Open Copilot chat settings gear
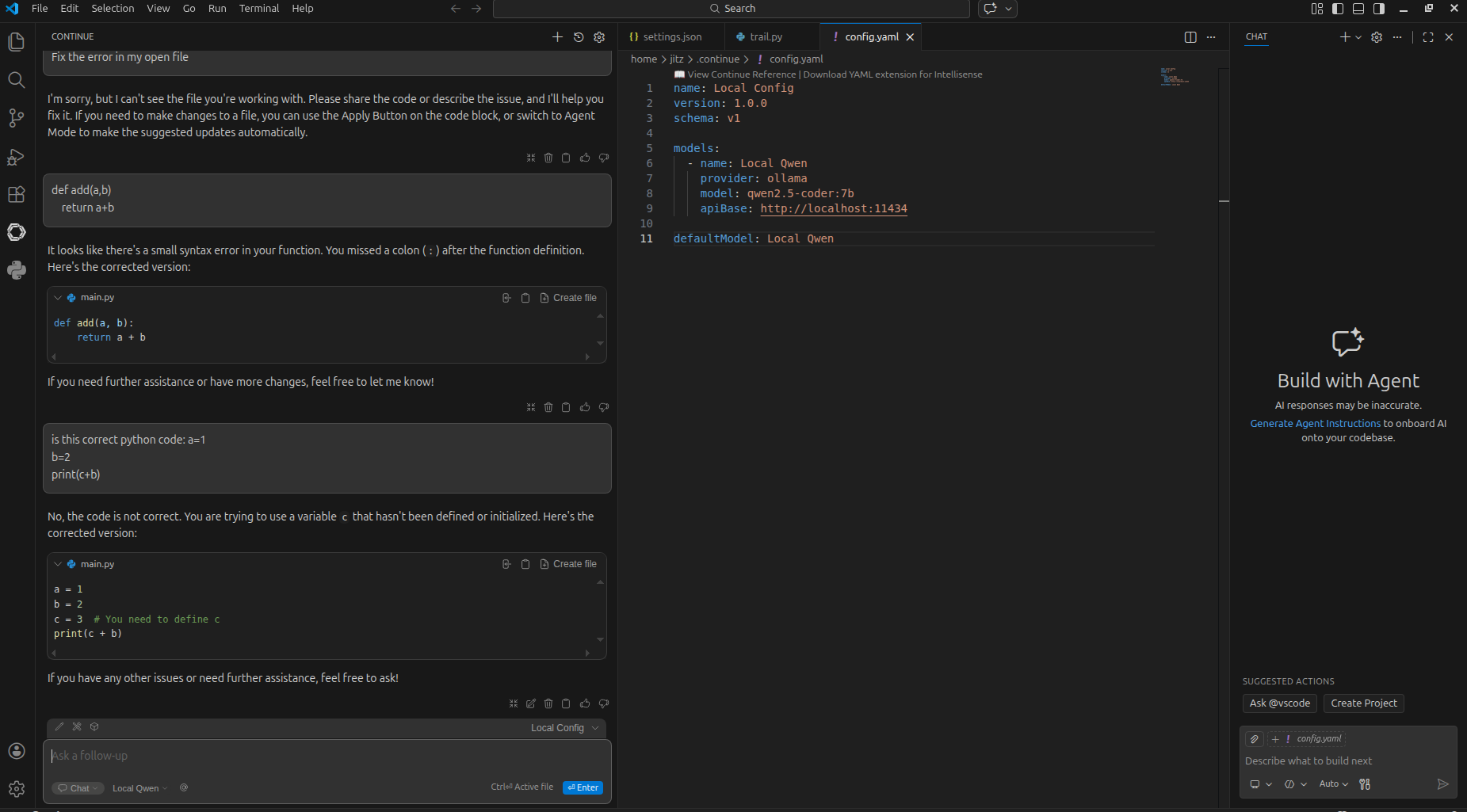This screenshot has height=812, width=1467. coord(1377,37)
